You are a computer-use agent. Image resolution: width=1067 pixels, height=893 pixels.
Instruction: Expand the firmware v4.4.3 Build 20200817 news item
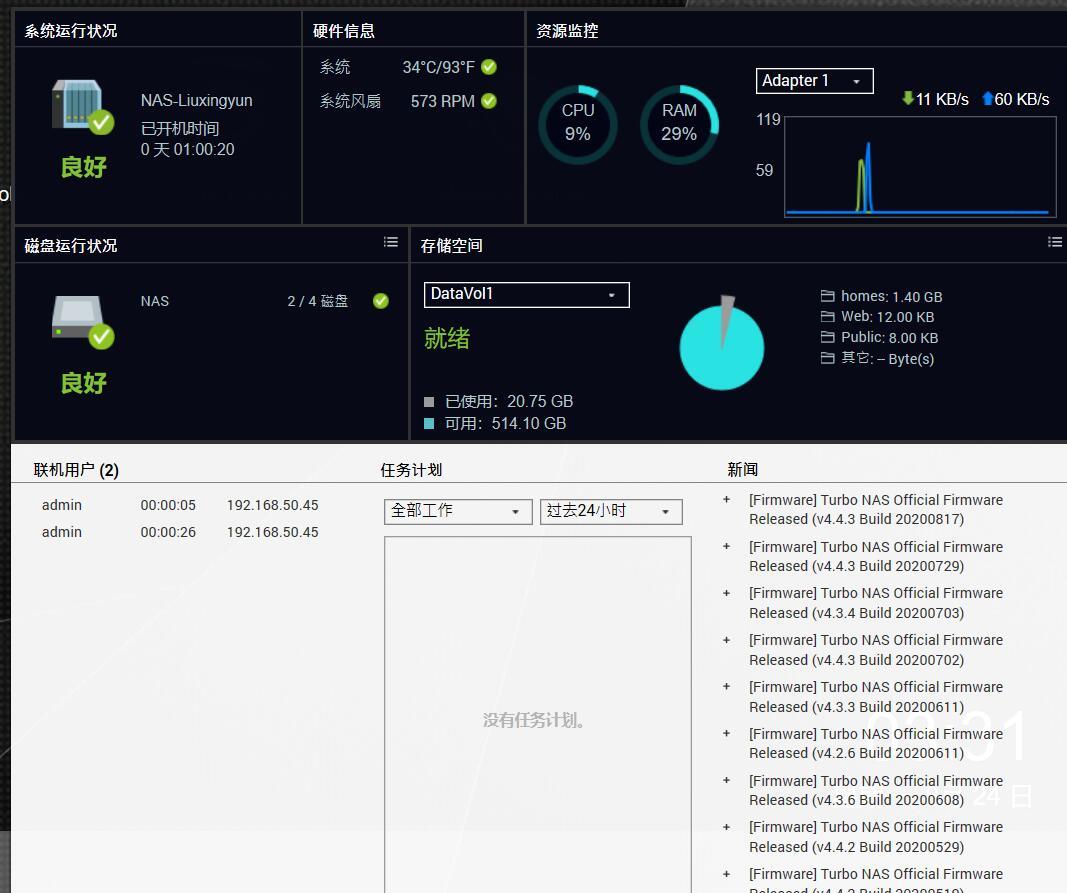pyautogui.click(x=727, y=500)
